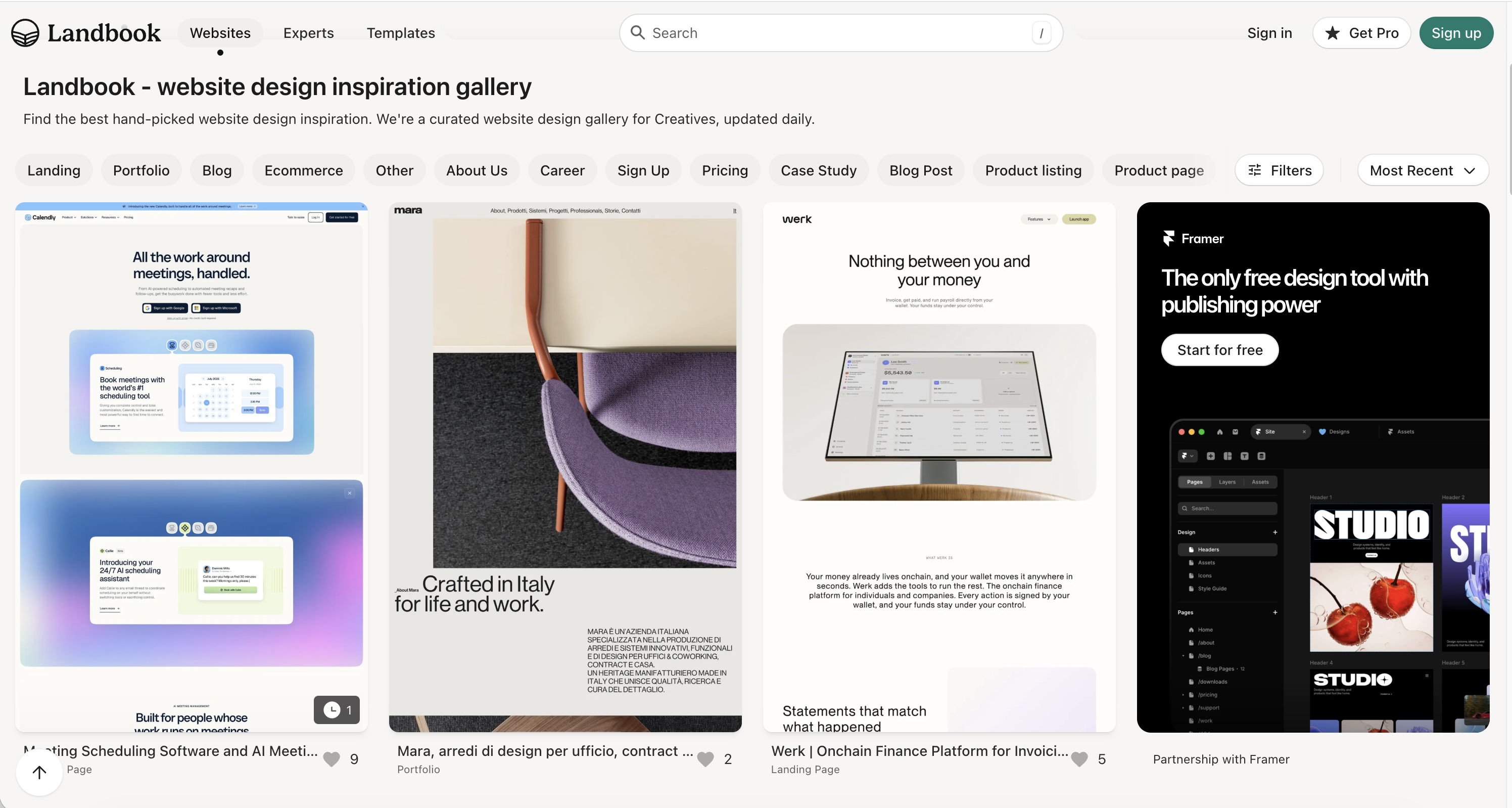Image resolution: width=1512 pixels, height=808 pixels.
Task: Select the Websites nav tab
Action: [x=220, y=33]
